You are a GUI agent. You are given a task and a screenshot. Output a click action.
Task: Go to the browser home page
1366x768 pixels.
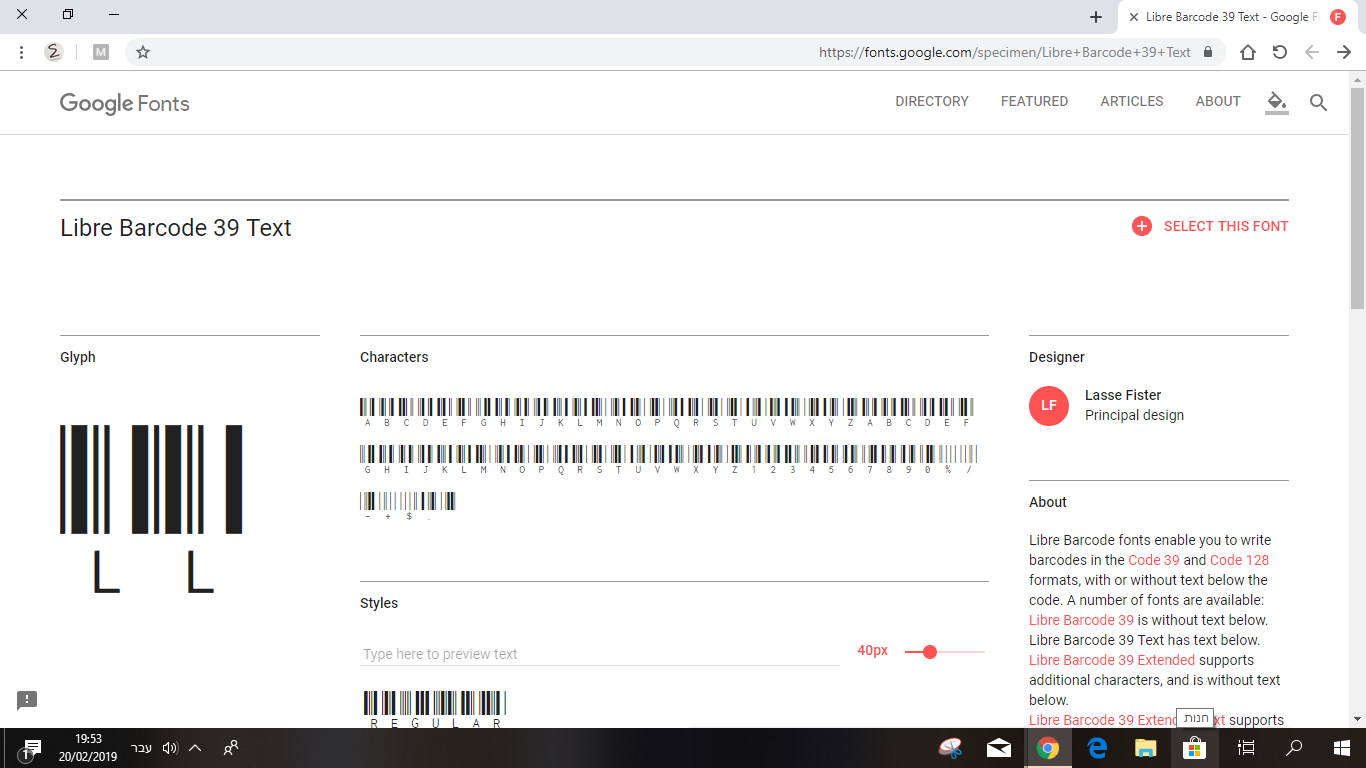1247,52
